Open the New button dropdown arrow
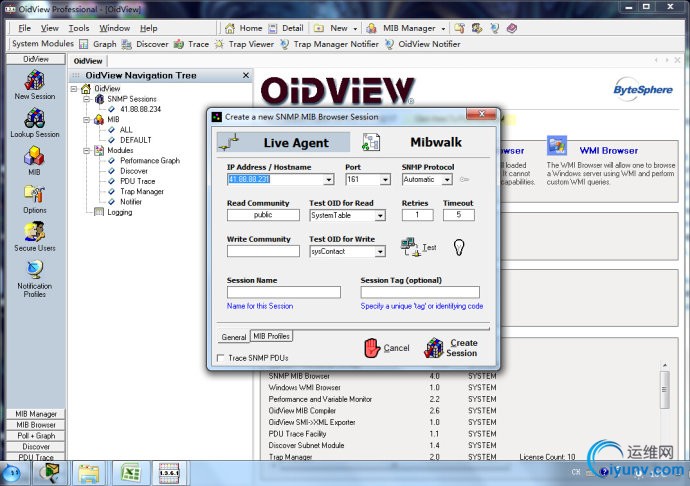Viewport: 690px width, 486px height. [x=355, y=29]
